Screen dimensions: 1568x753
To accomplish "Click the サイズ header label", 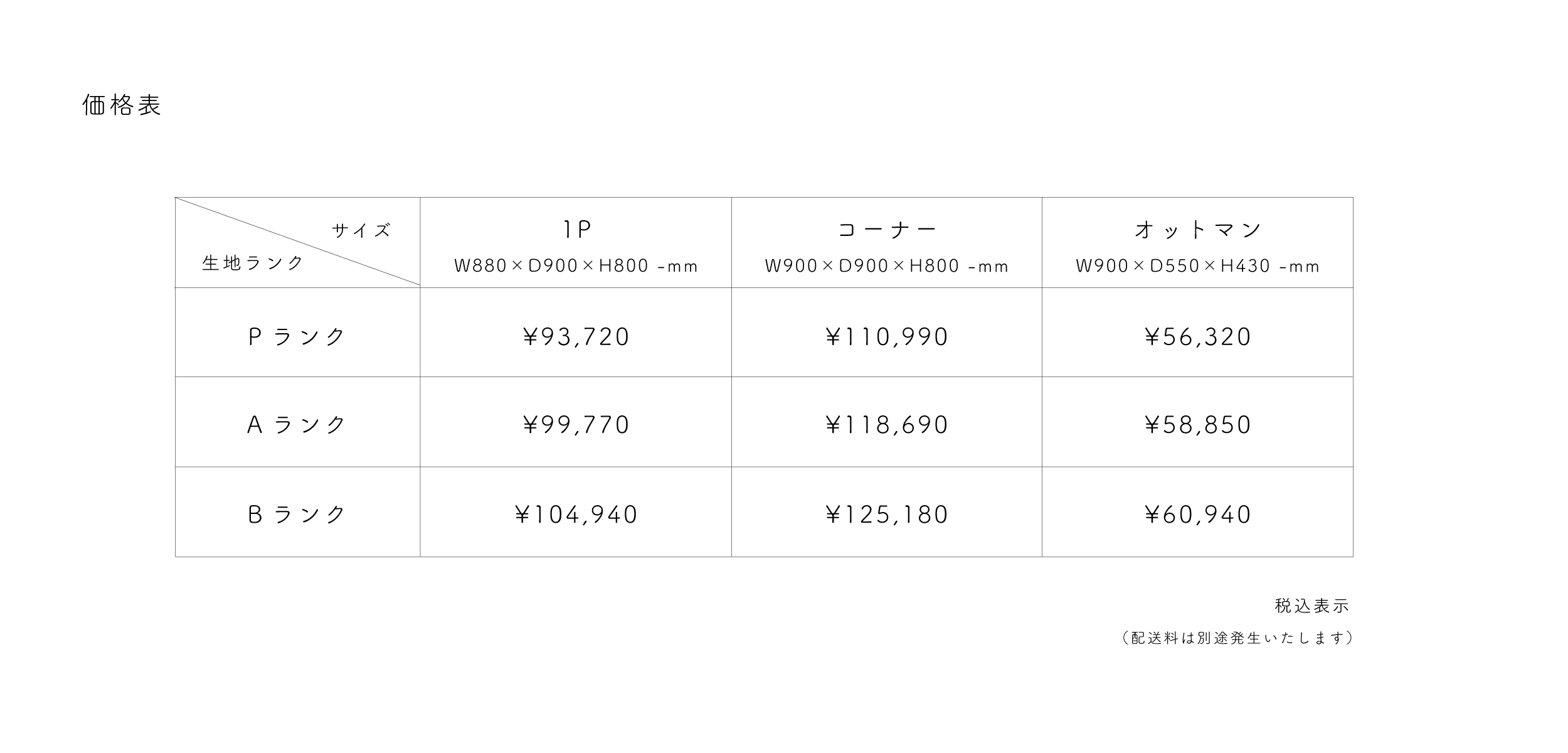I will (x=361, y=231).
